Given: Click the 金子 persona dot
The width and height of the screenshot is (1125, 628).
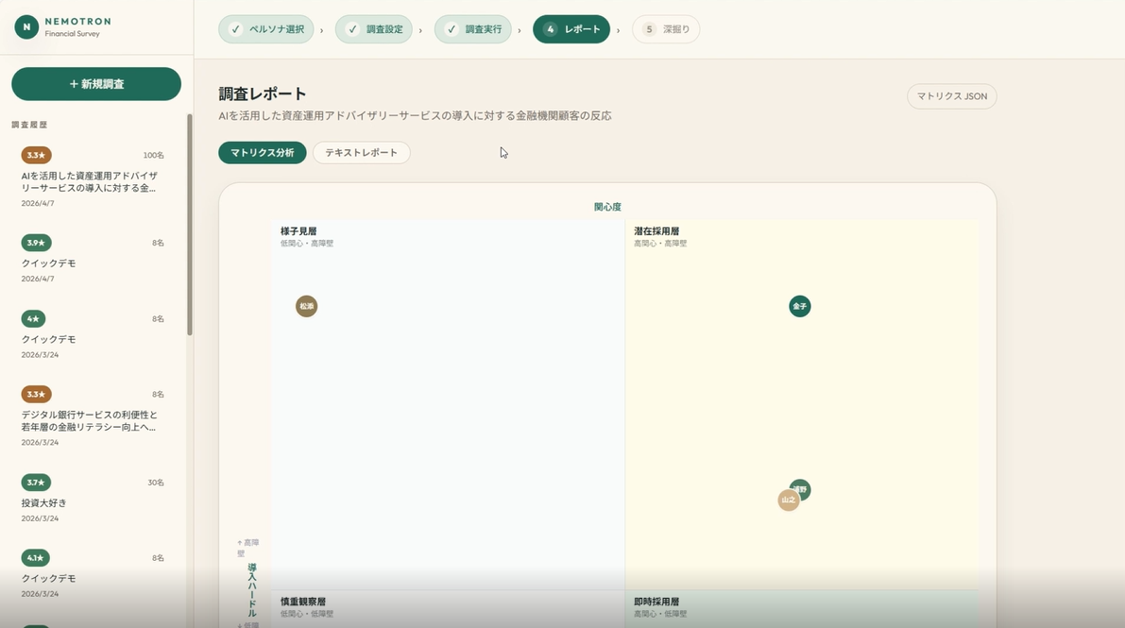Looking at the screenshot, I should click(x=800, y=306).
